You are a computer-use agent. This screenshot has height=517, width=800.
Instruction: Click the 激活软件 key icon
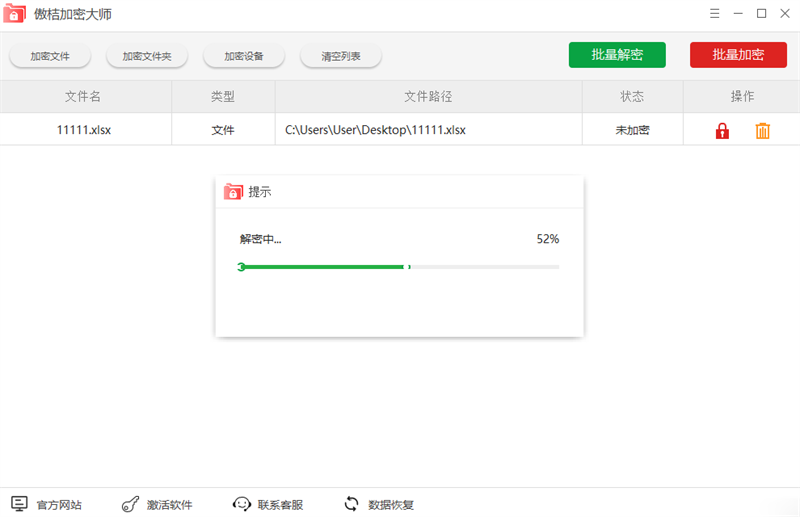129,503
